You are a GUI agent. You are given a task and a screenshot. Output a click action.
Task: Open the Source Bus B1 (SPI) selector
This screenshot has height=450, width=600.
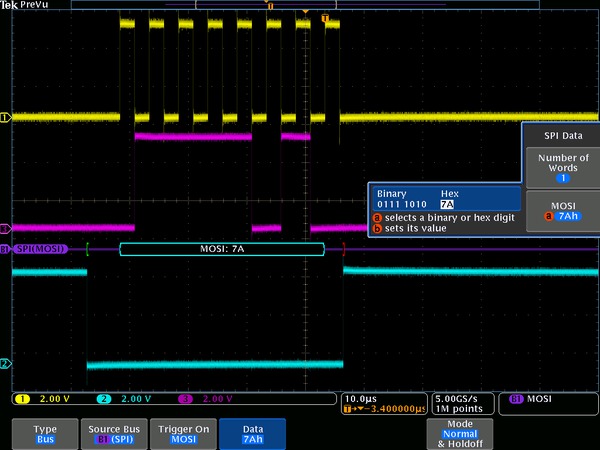tap(113, 433)
